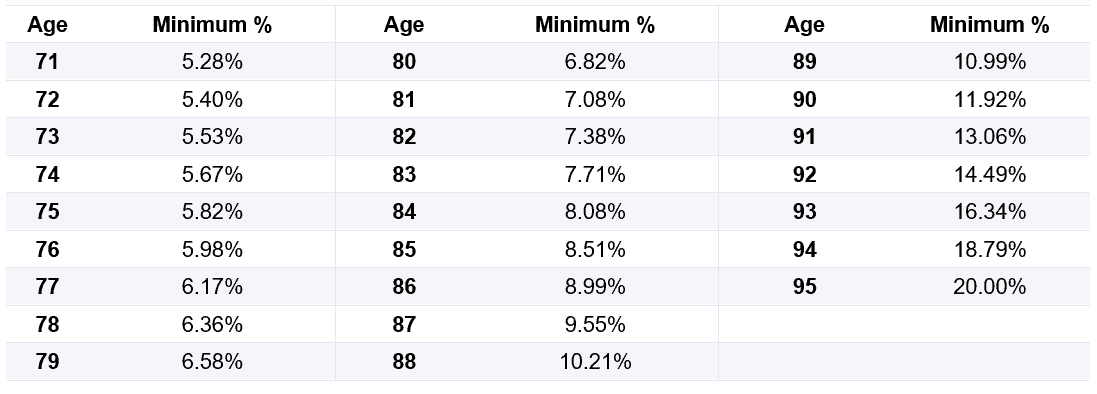Image resolution: width=1097 pixels, height=394 pixels.
Task: Click the age 88 cell
Action: click(x=404, y=362)
